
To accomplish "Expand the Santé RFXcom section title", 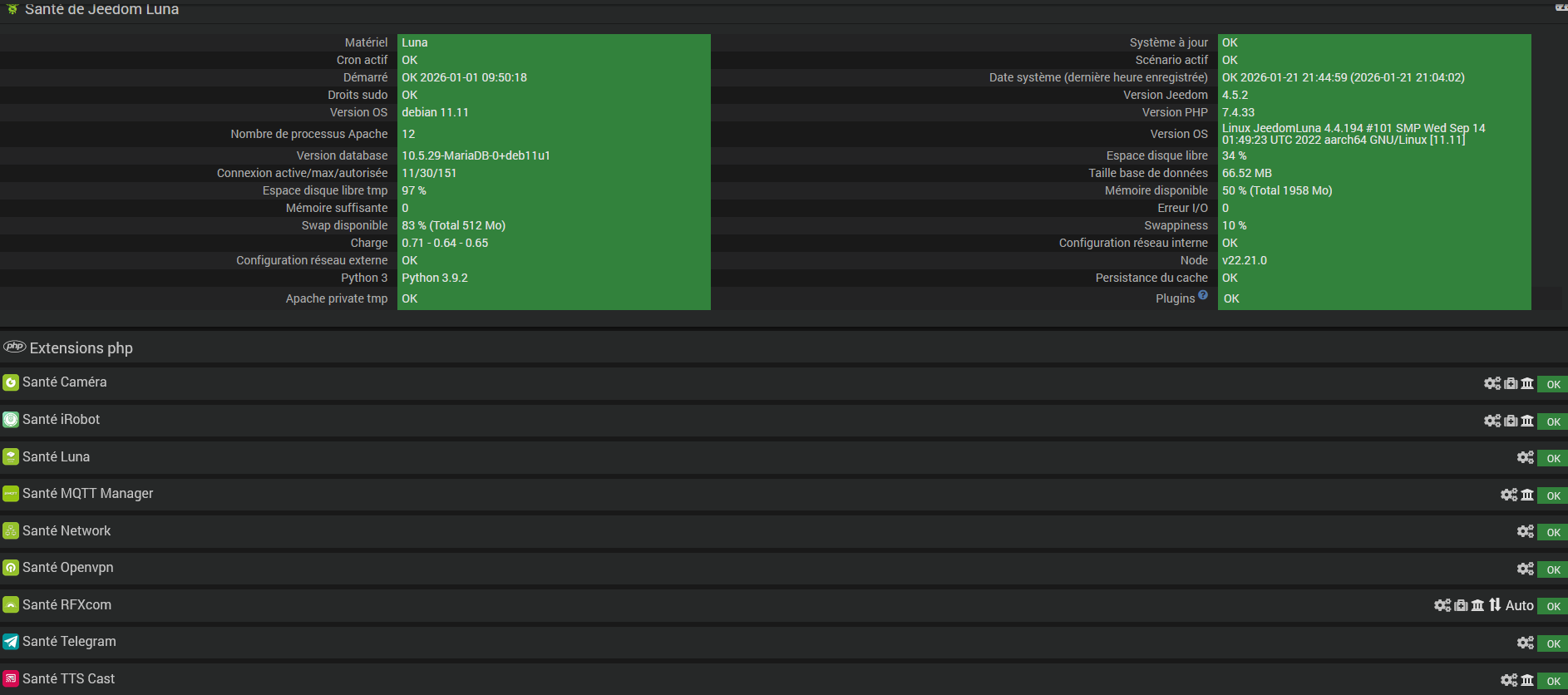I will [x=67, y=605].
